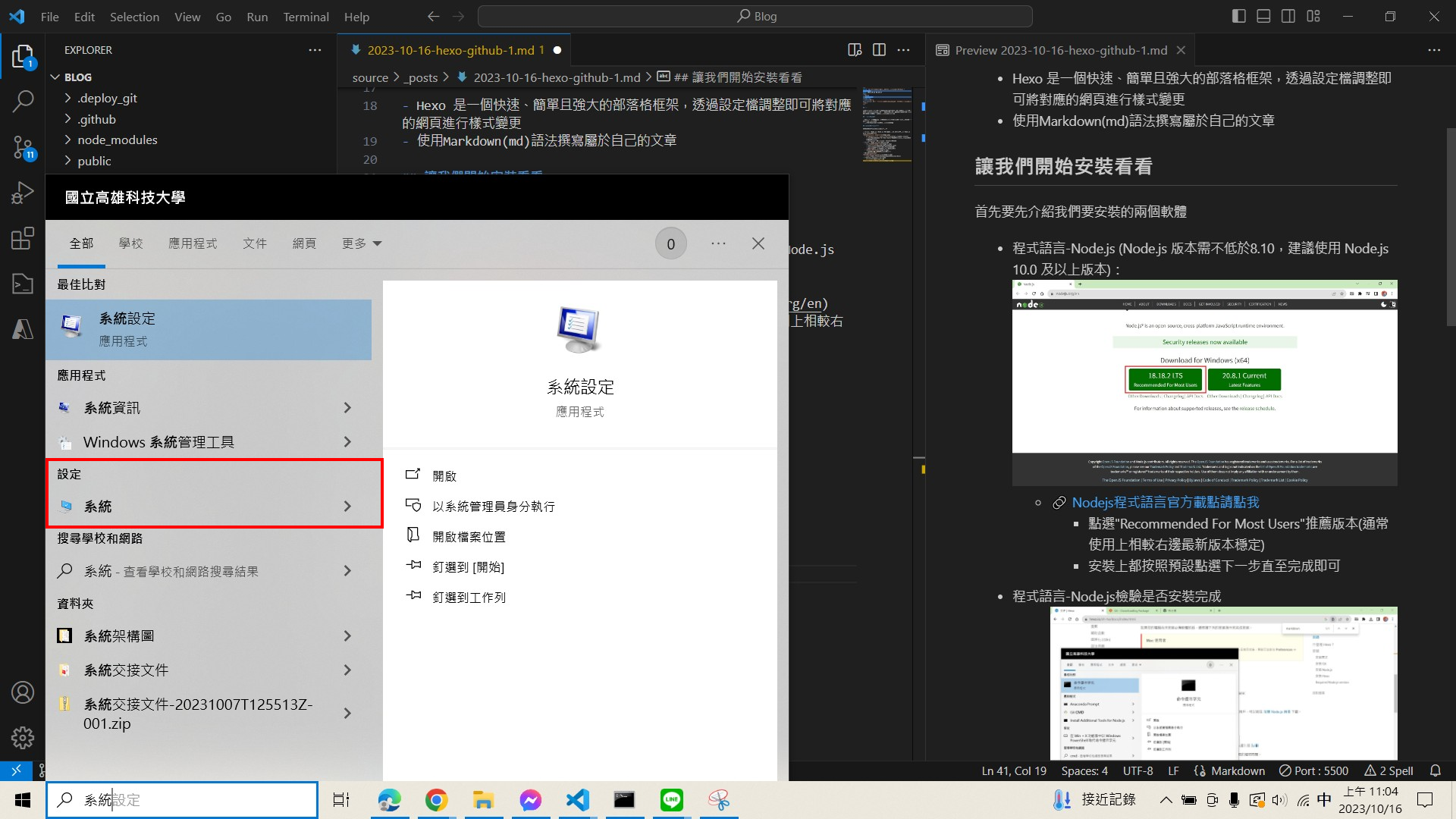Open the Extensions view

point(23,237)
